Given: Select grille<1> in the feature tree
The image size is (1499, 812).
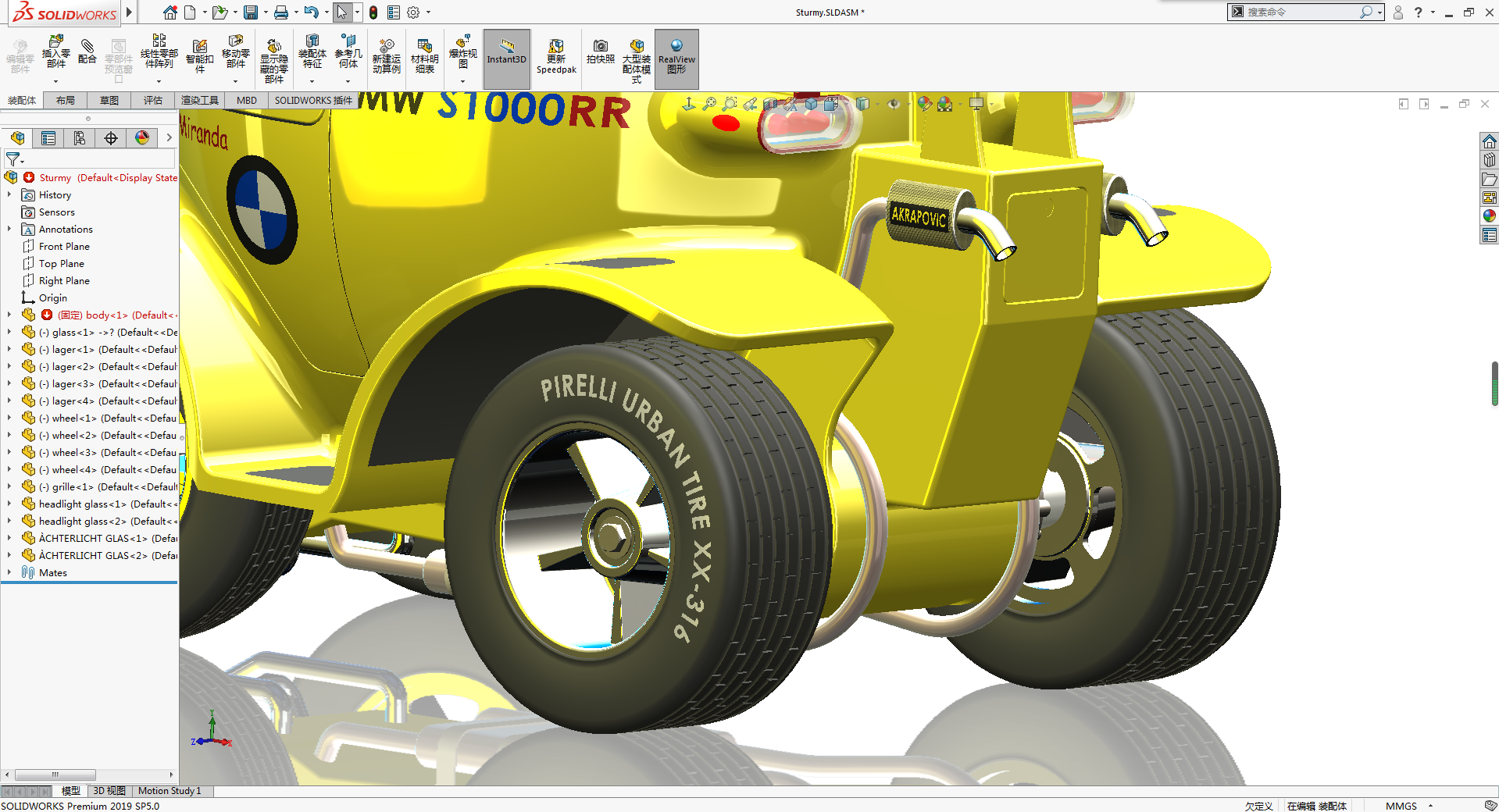Looking at the screenshot, I should pos(108,487).
